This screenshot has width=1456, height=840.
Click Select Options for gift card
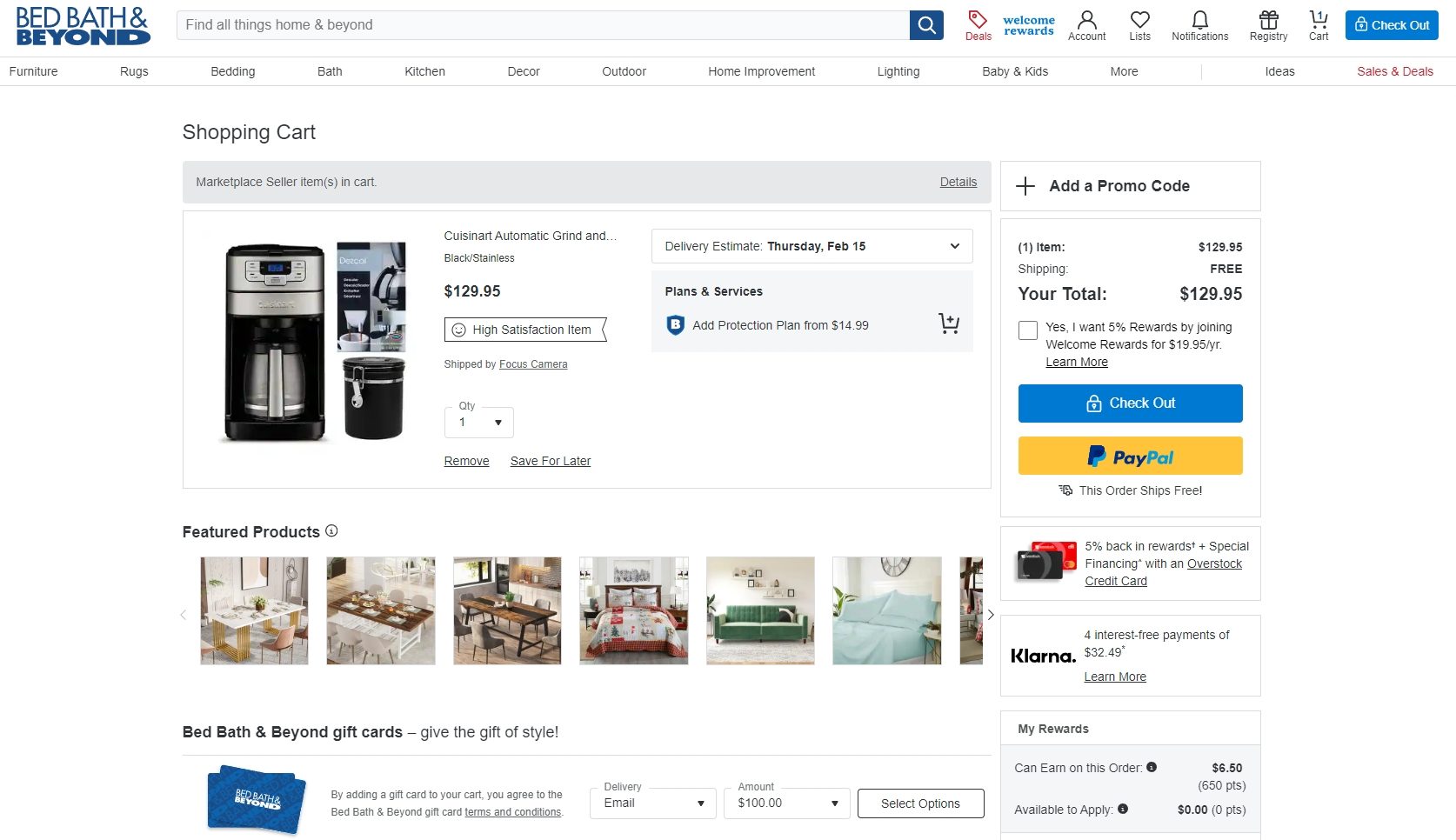(x=920, y=803)
